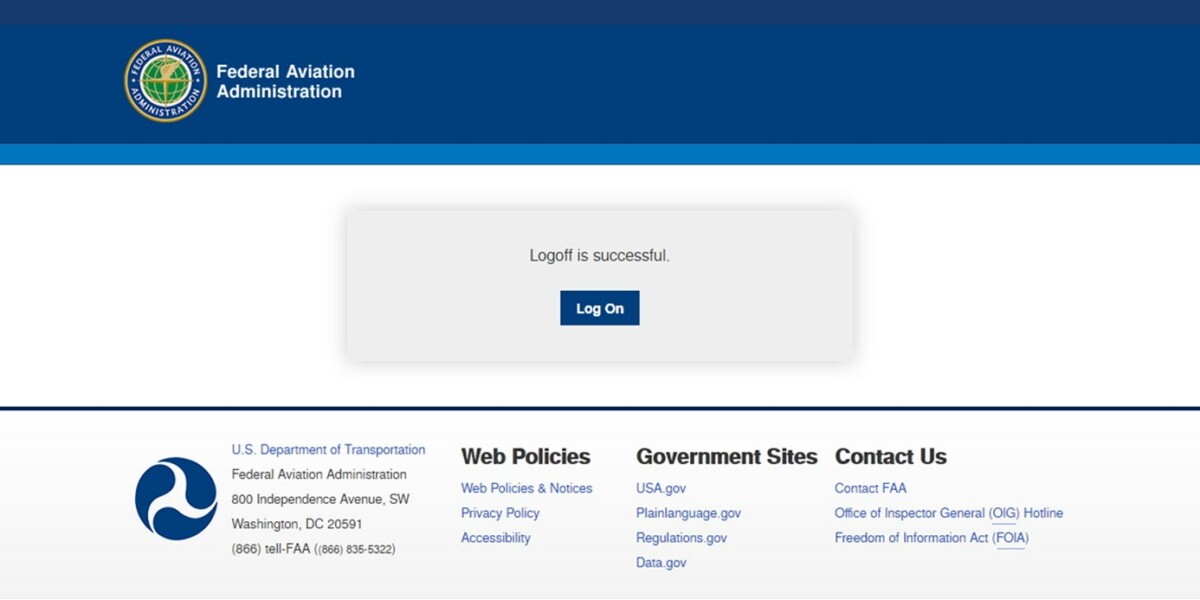1200x600 pixels.
Task: Open the U.S. Department of Transportation link
Action: click(328, 449)
